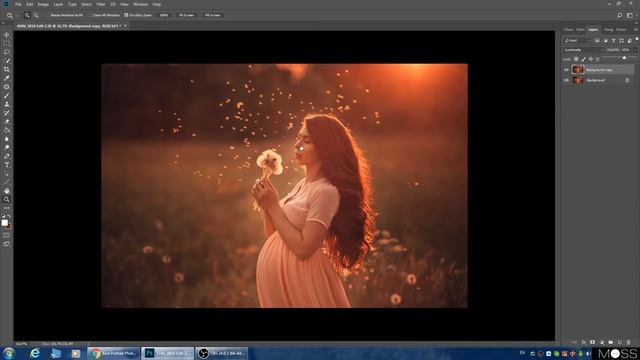
Task: Enable Resize Windows to Fit checkbox
Action: [x=47, y=15]
